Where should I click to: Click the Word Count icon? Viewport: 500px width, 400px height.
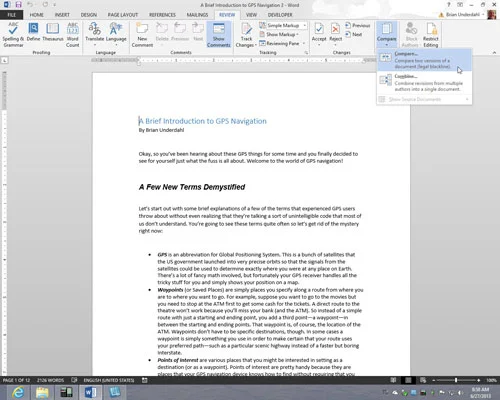[73, 35]
